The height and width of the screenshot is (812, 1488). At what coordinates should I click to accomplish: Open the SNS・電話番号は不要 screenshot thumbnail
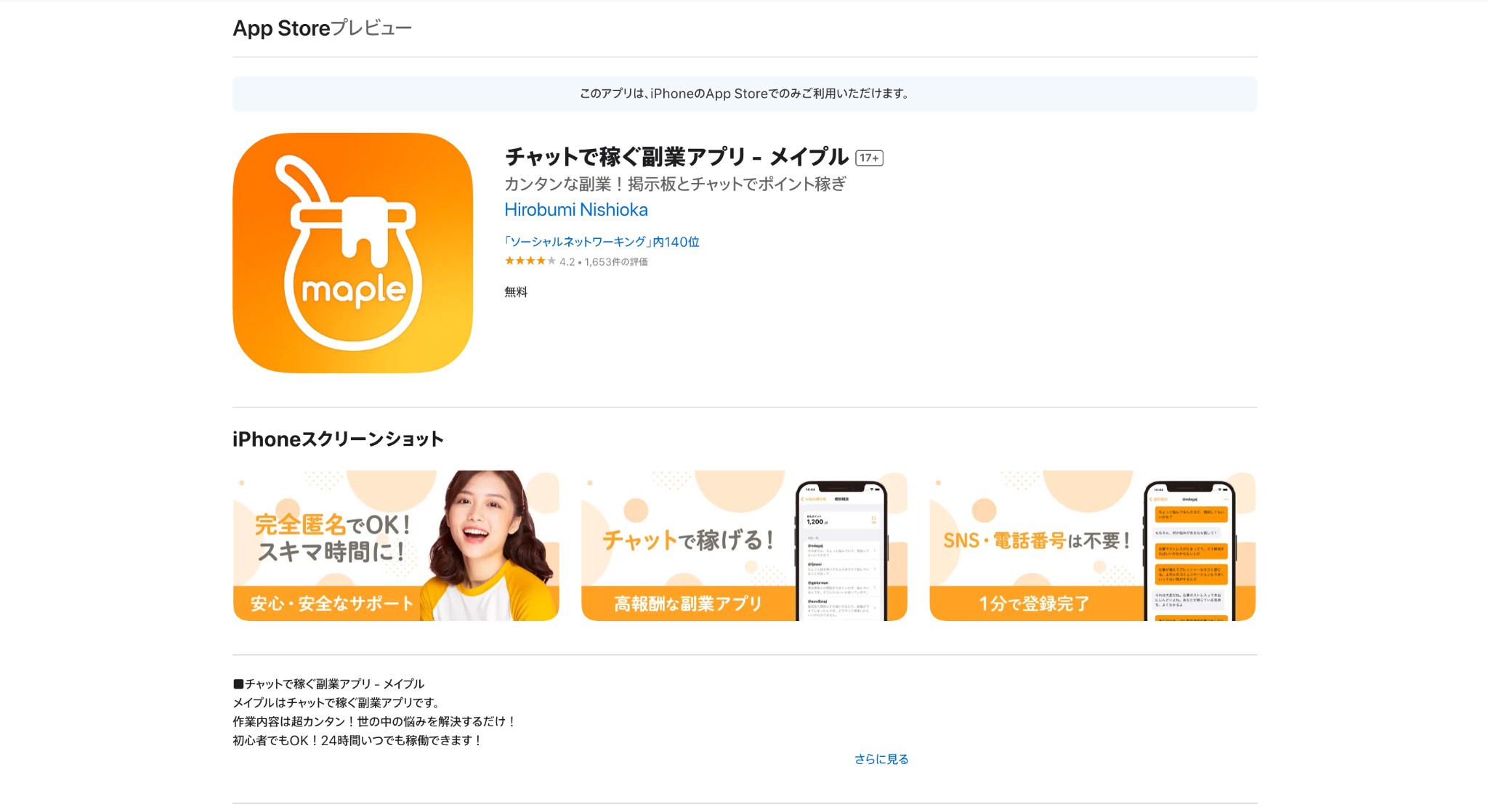1035,540
